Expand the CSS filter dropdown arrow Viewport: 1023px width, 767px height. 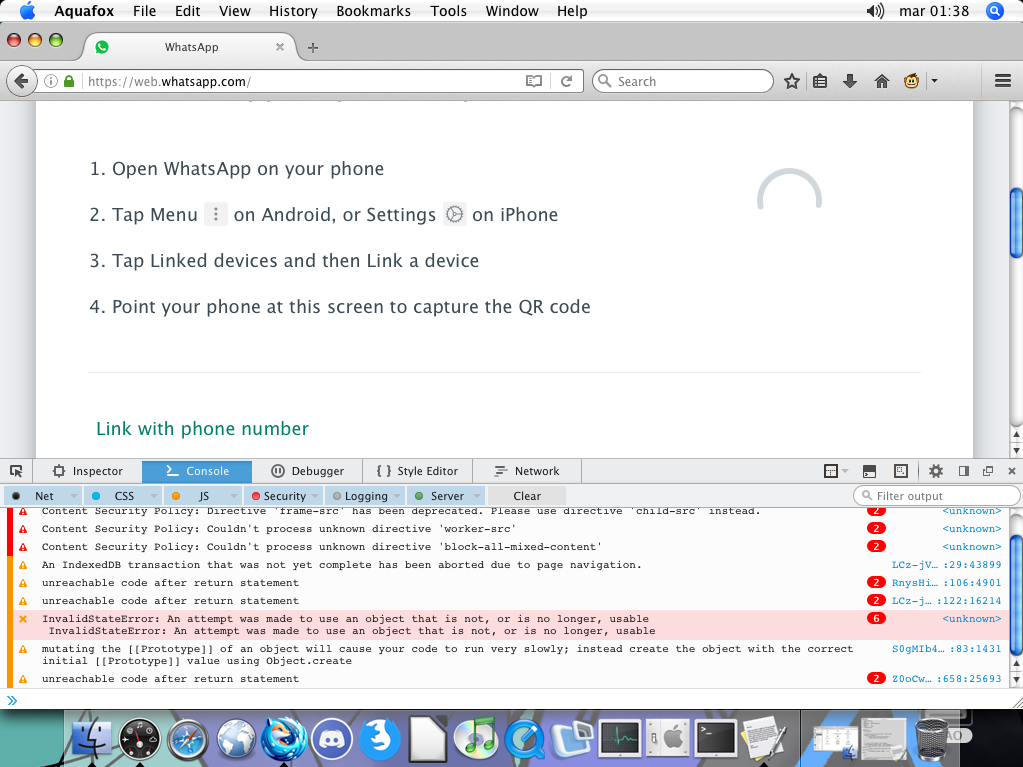tap(154, 496)
